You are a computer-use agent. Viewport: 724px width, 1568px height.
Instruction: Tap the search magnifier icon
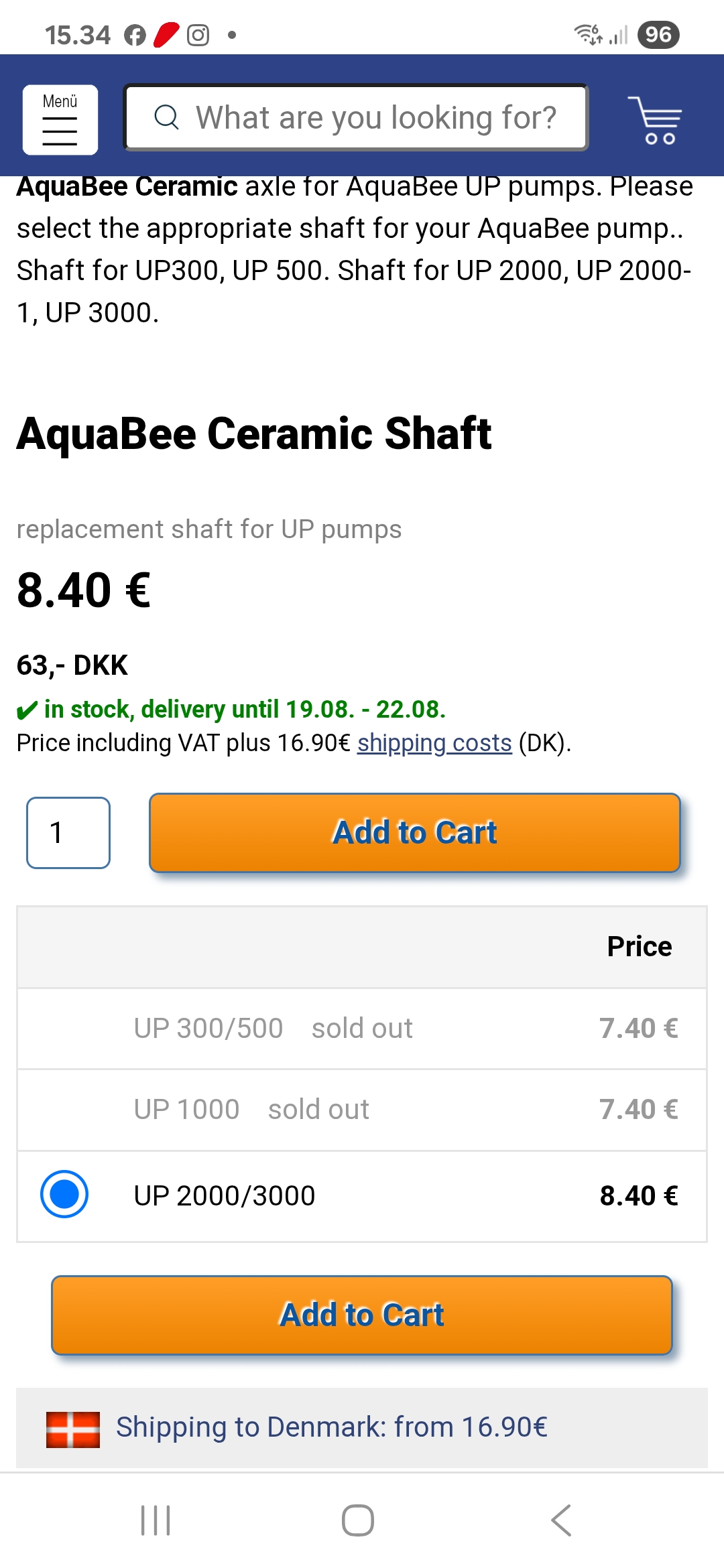pos(166,117)
